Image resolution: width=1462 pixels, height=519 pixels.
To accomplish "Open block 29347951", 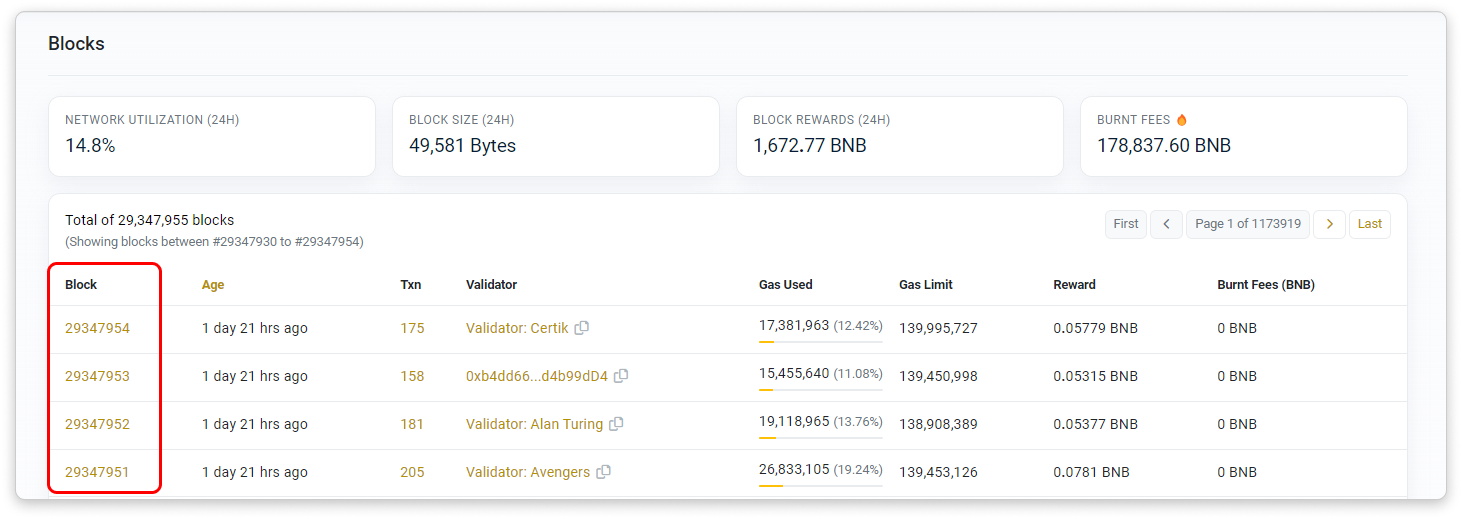I will (x=97, y=472).
